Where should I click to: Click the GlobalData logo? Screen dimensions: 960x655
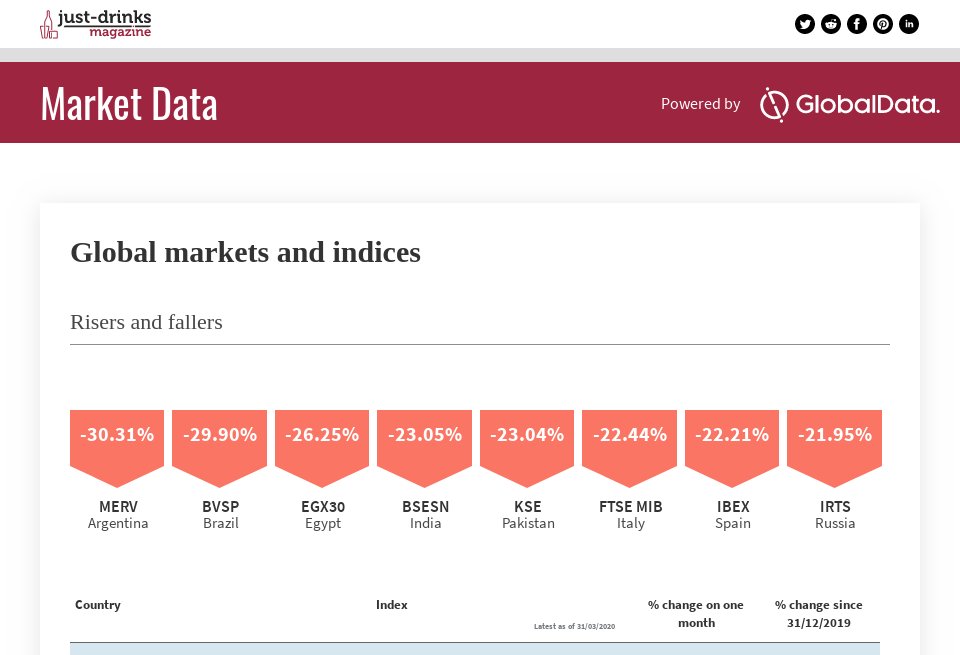[x=849, y=105]
